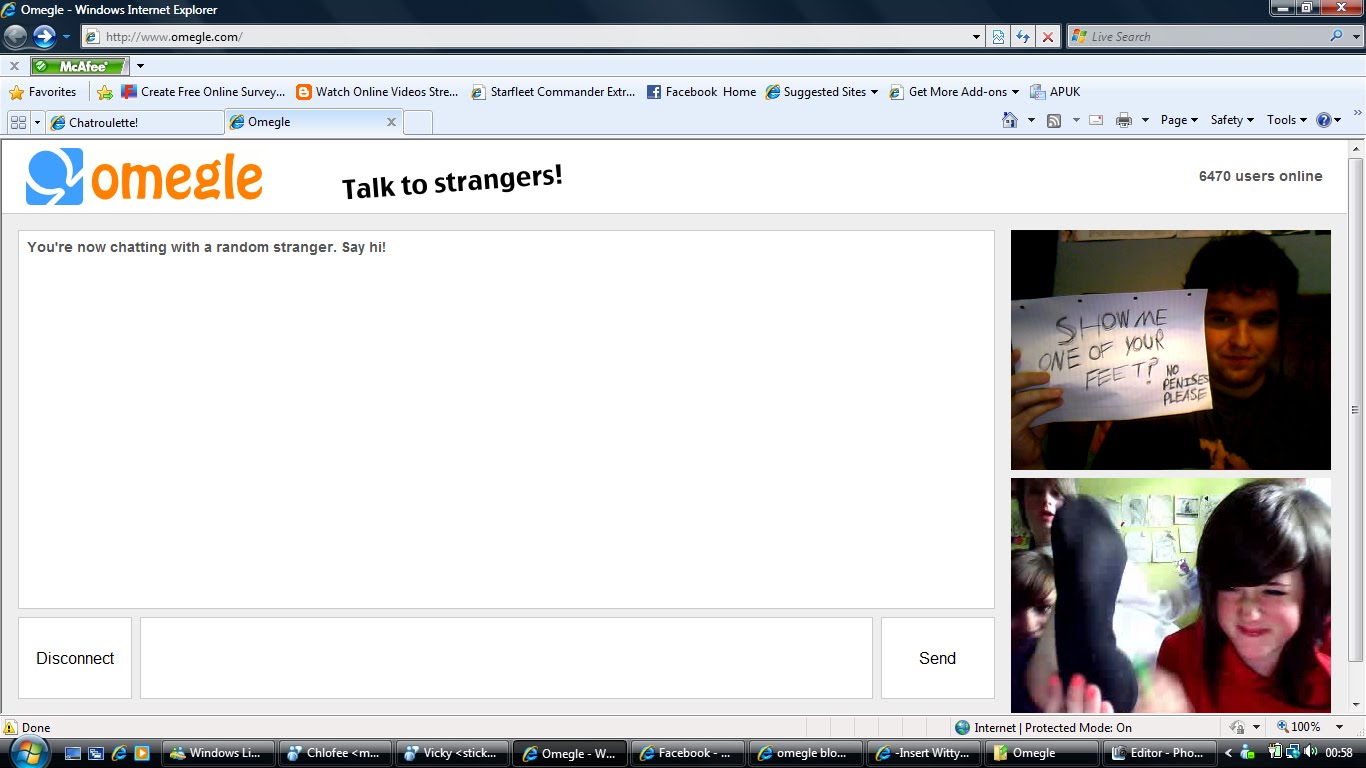Switch to Windows Li... taskbar window
1366x768 pixels.
pyautogui.click(x=219, y=753)
